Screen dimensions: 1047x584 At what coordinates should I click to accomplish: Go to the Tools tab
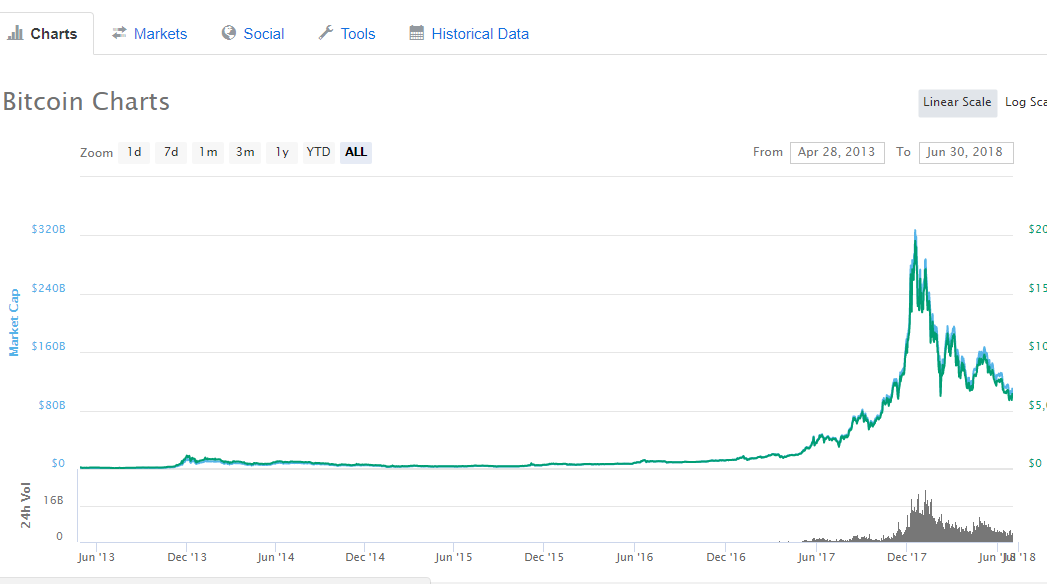pyautogui.click(x=347, y=33)
